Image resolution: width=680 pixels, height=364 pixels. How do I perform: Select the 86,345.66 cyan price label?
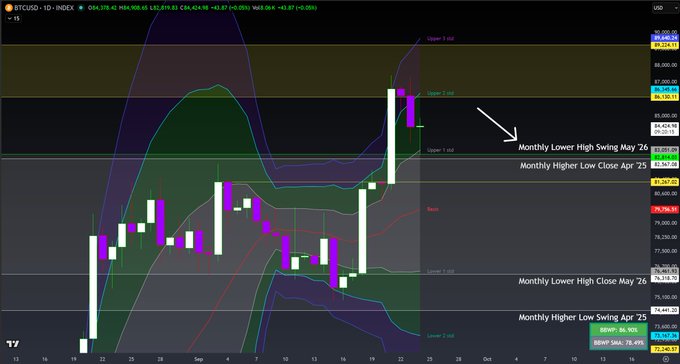(x=665, y=89)
